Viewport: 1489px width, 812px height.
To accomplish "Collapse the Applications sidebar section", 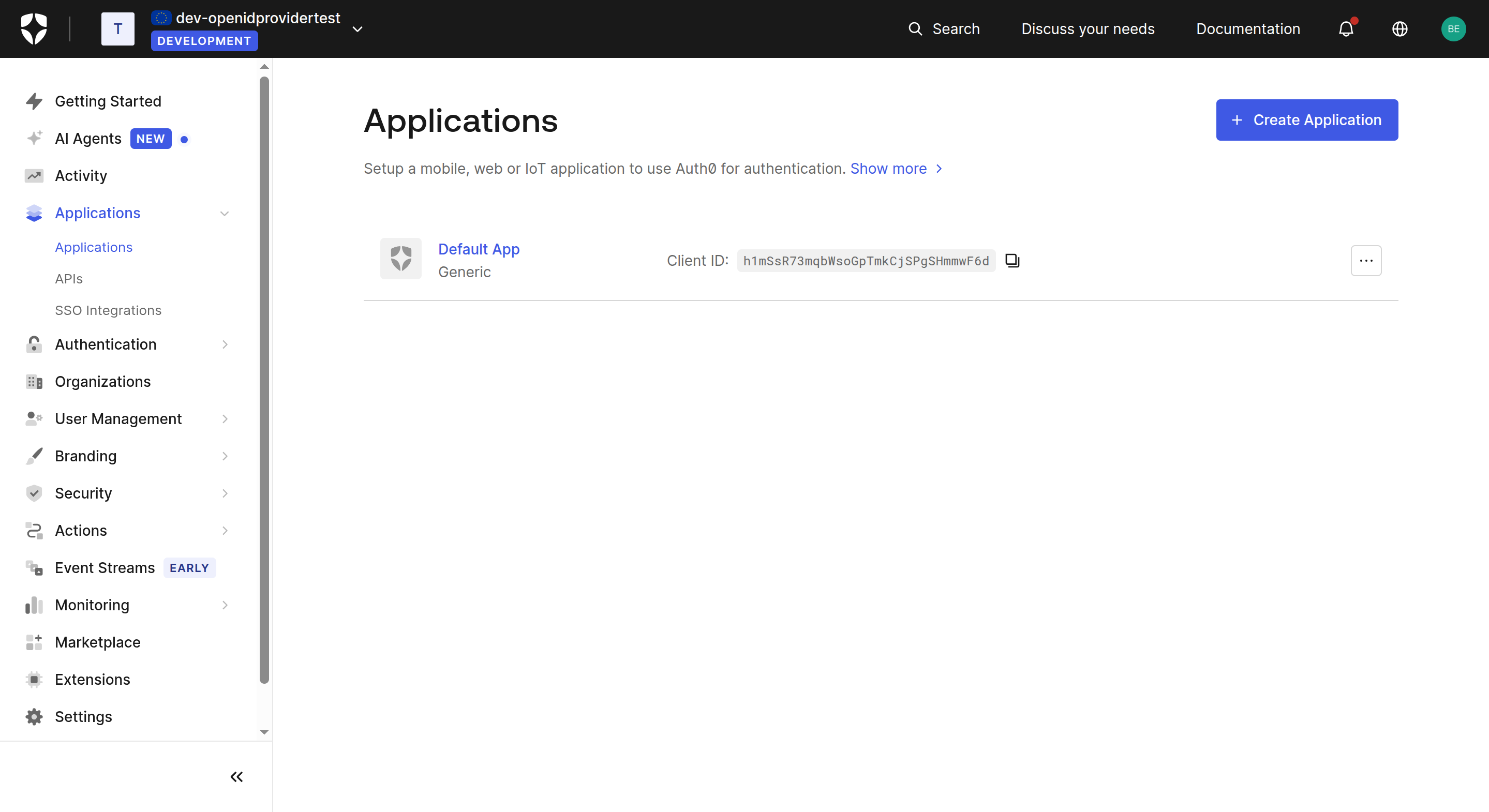I will (224, 213).
